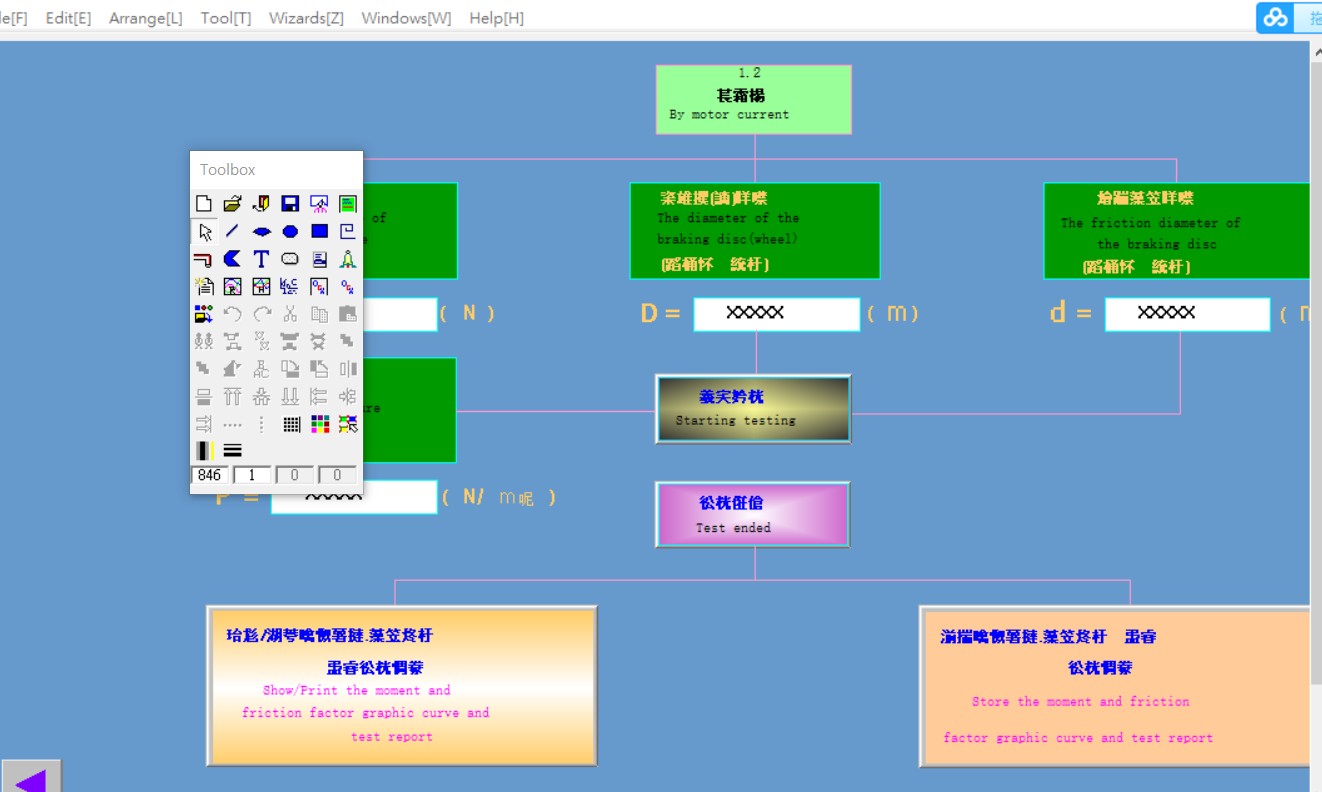Click the D = diameter input field

tap(776, 314)
